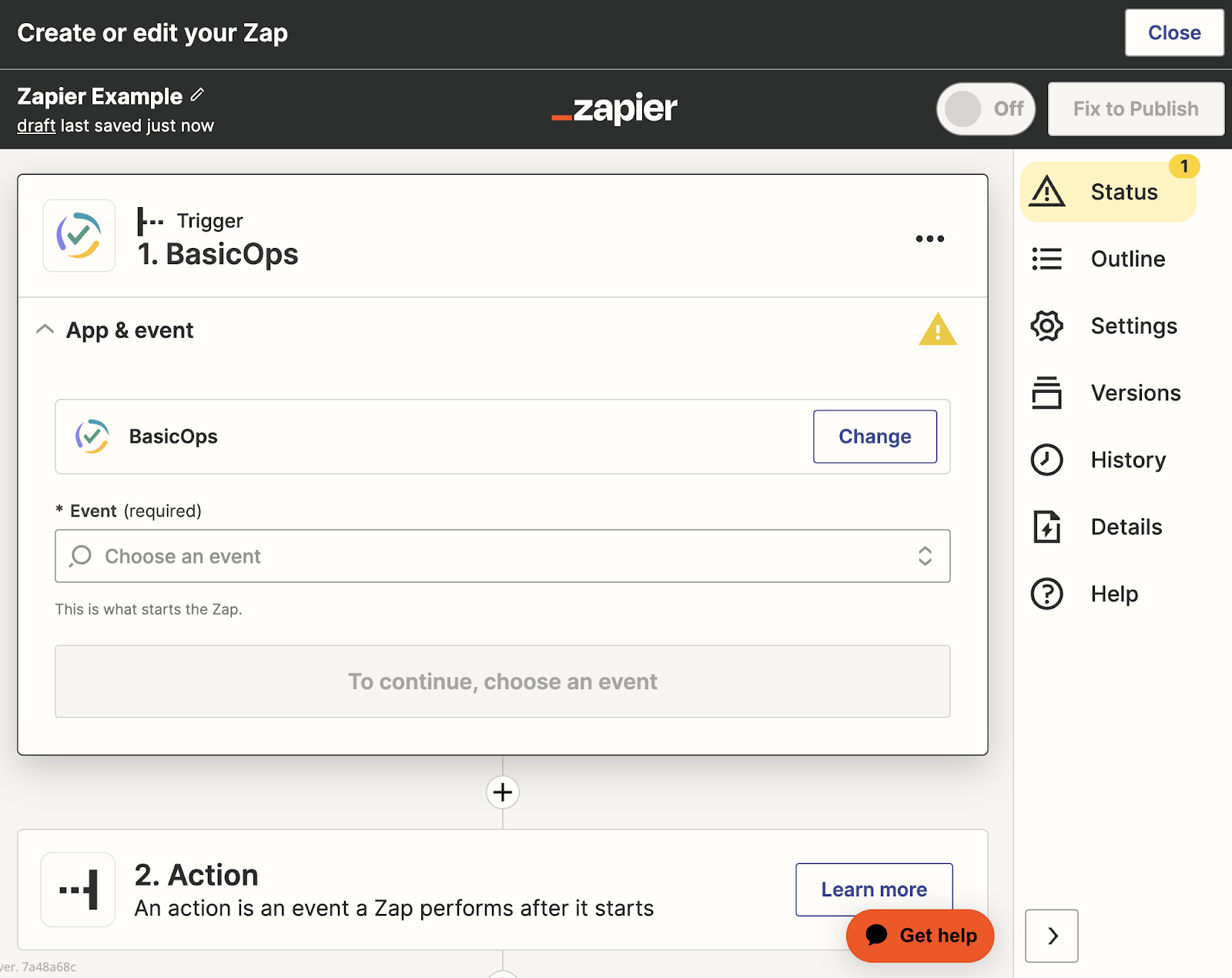Click the Learn more button
The height and width of the screenshot is (978, 1232).
pos(874,889)
